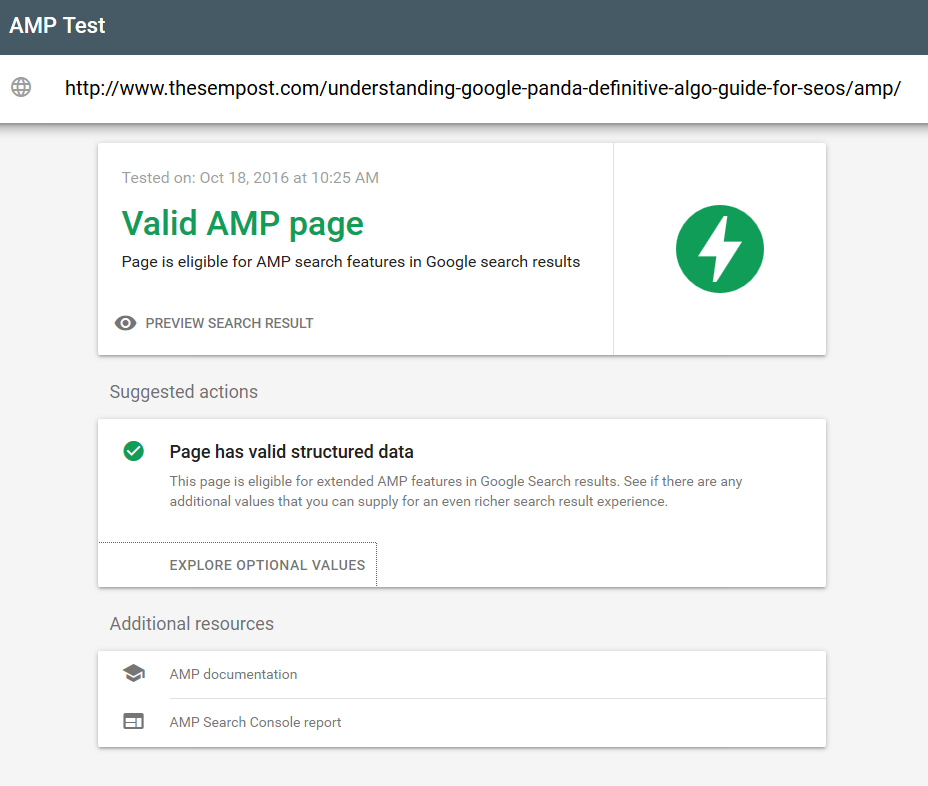Select the 'Valid AMP page' heading
Viewport: 928px width, 786px height.
(x=242, y=224)
